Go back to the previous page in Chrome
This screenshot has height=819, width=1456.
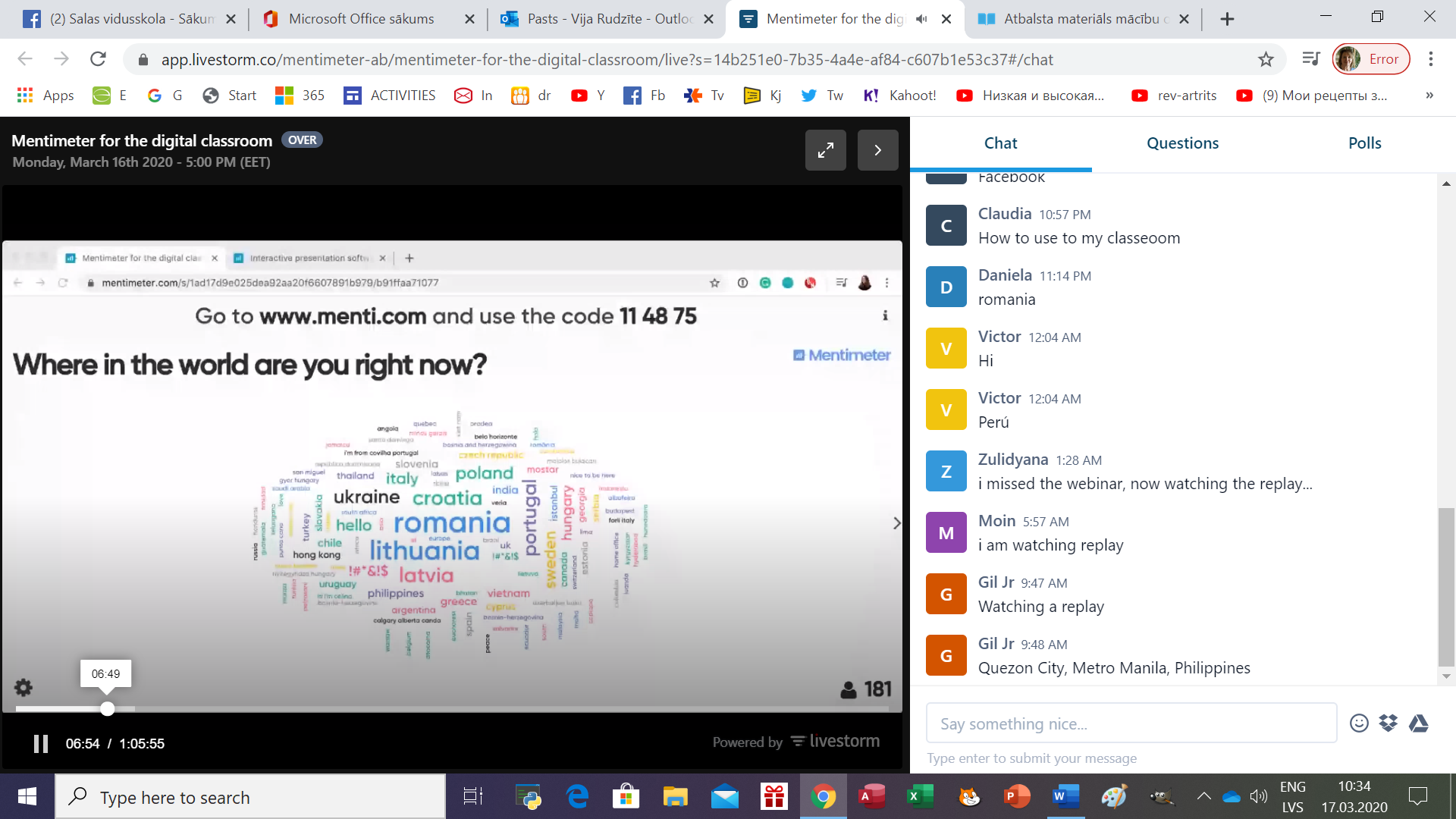[25, 59]
